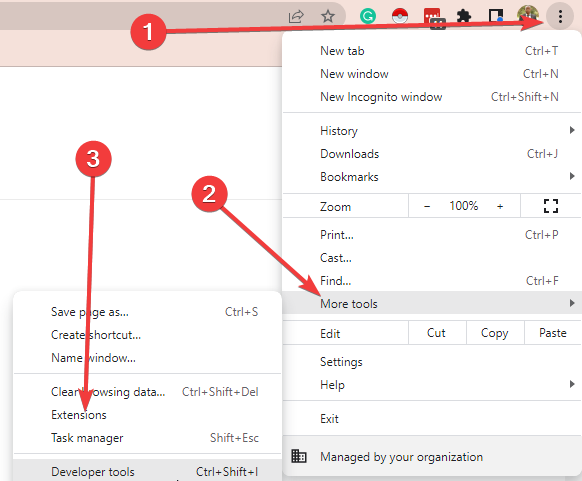This screenshot has height=481, width=582.
Task: Expand the More tools submenu arrow
Action: point(572,303)
